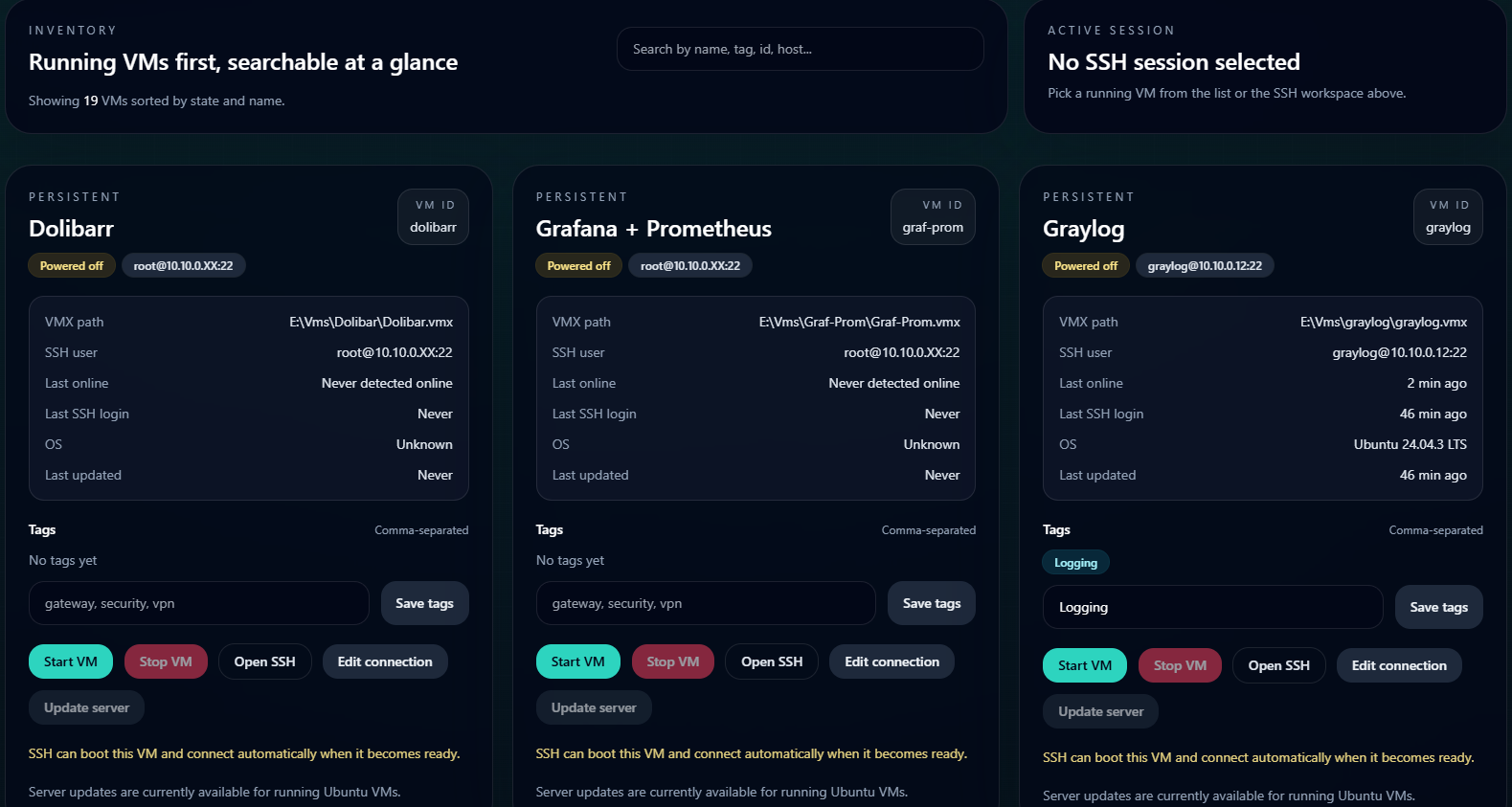The image size is (1512, 807).
Task: Click the Dolibarr card title
Action: pos(71,229)
